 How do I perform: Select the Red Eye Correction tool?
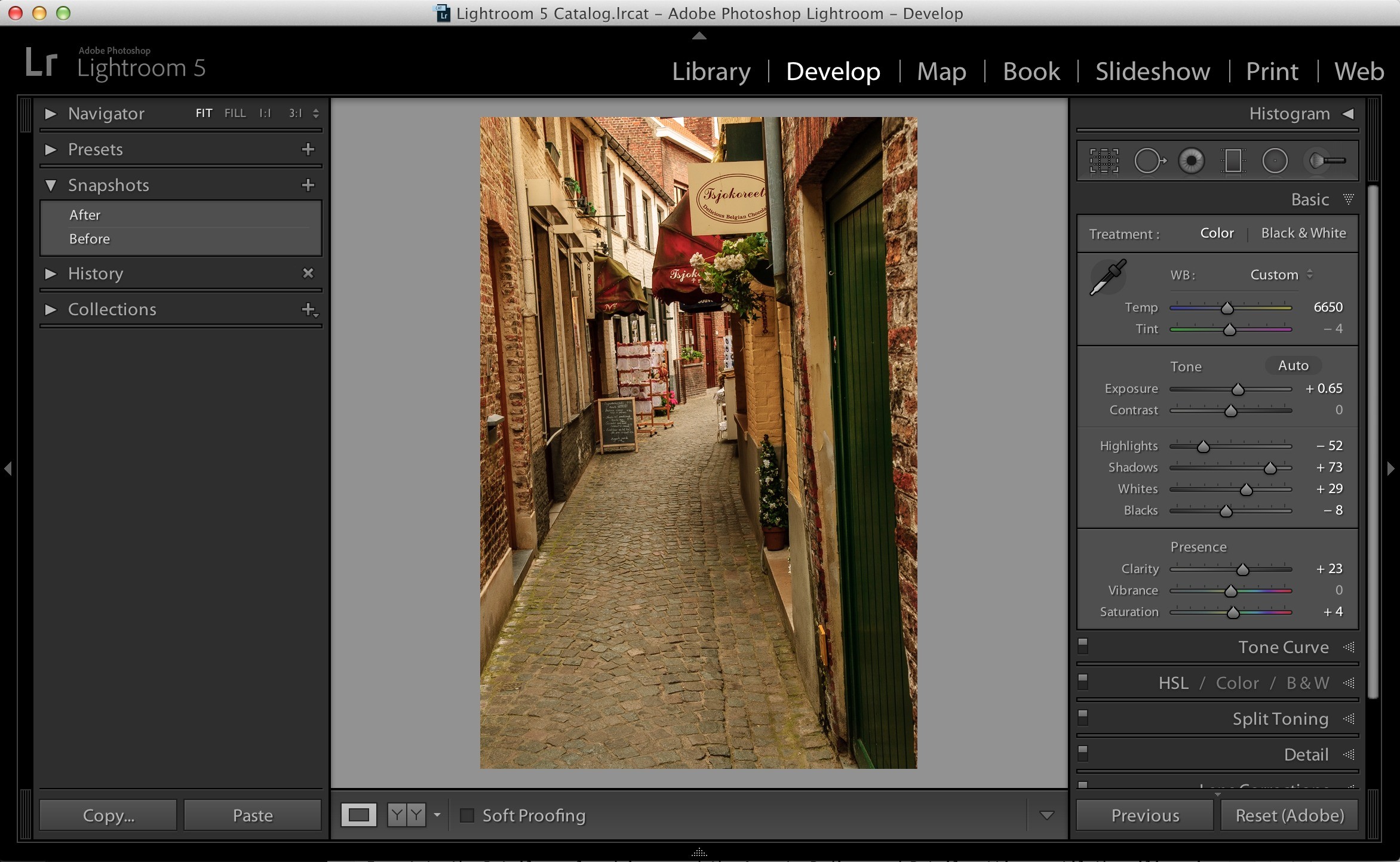click(x=1192, y=161)
